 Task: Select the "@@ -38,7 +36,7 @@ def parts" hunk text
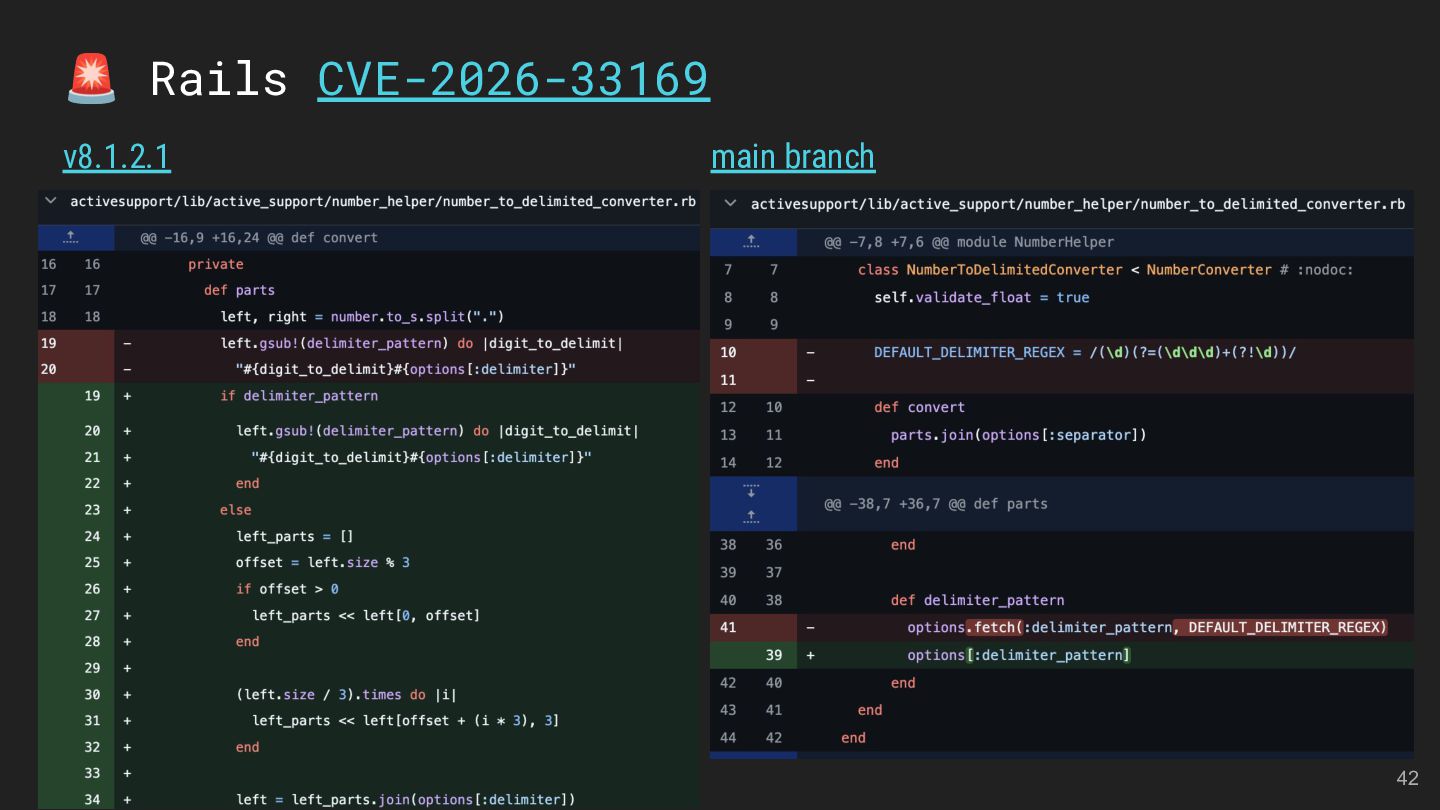click(x=936, y=503)
